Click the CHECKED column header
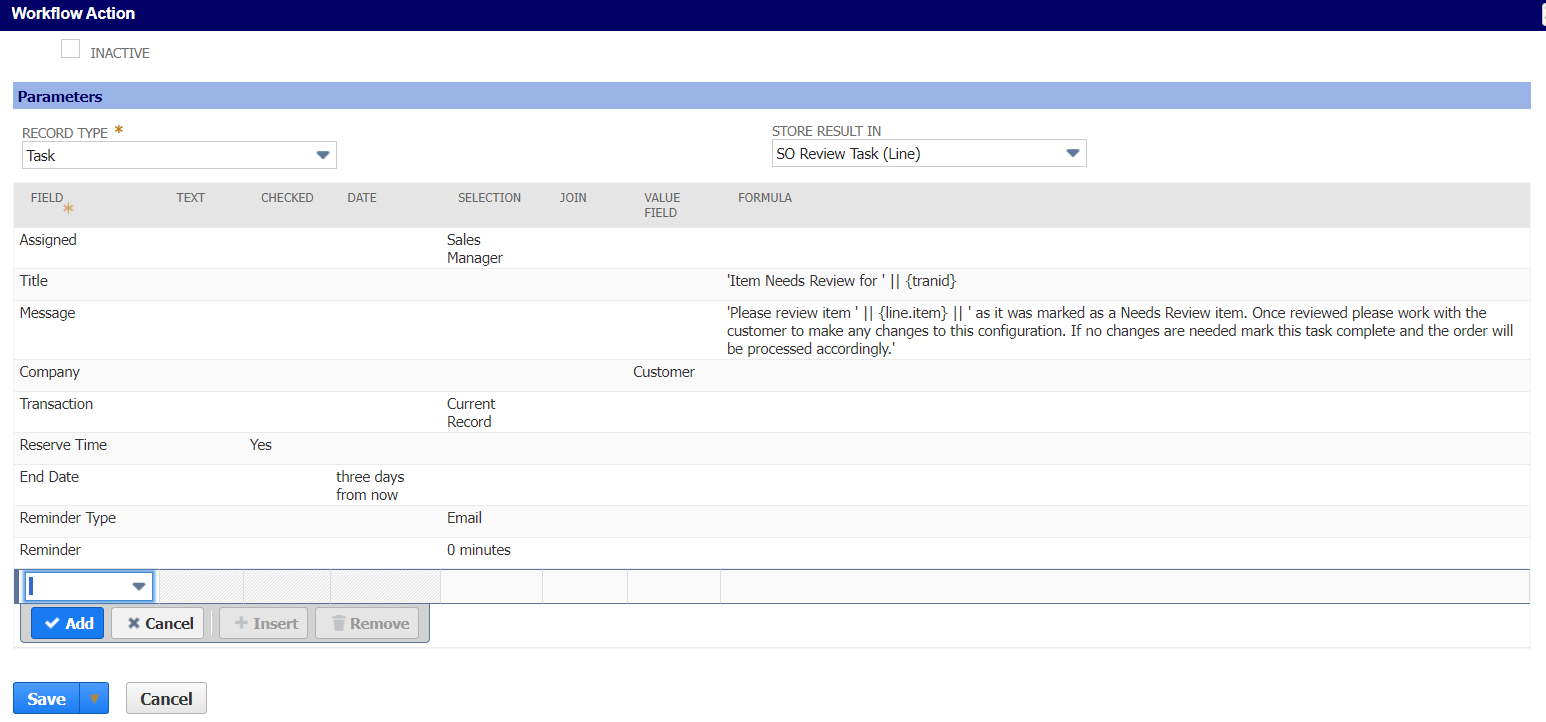Image resolution: width=1546 pixels, height=722 pixels. (287, 198)
